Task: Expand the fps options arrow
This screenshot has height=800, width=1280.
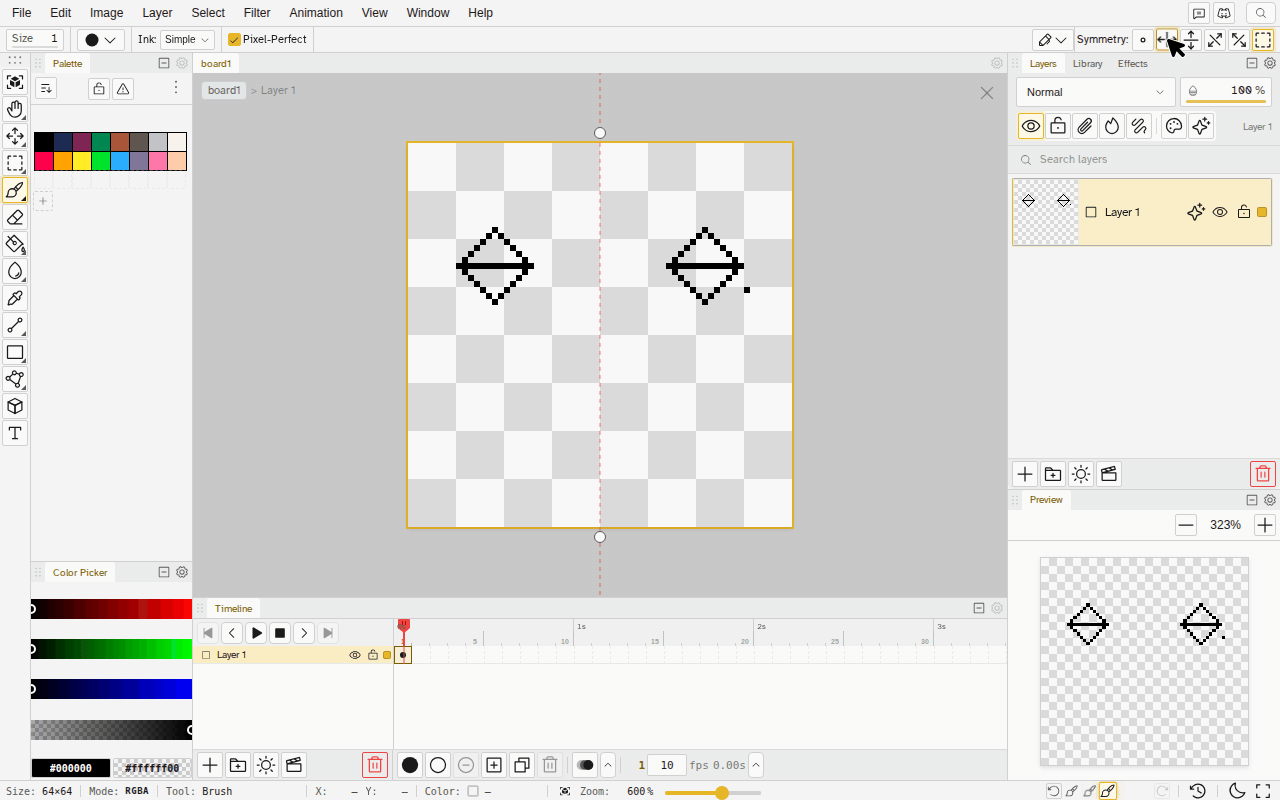Action: [756, 765]
